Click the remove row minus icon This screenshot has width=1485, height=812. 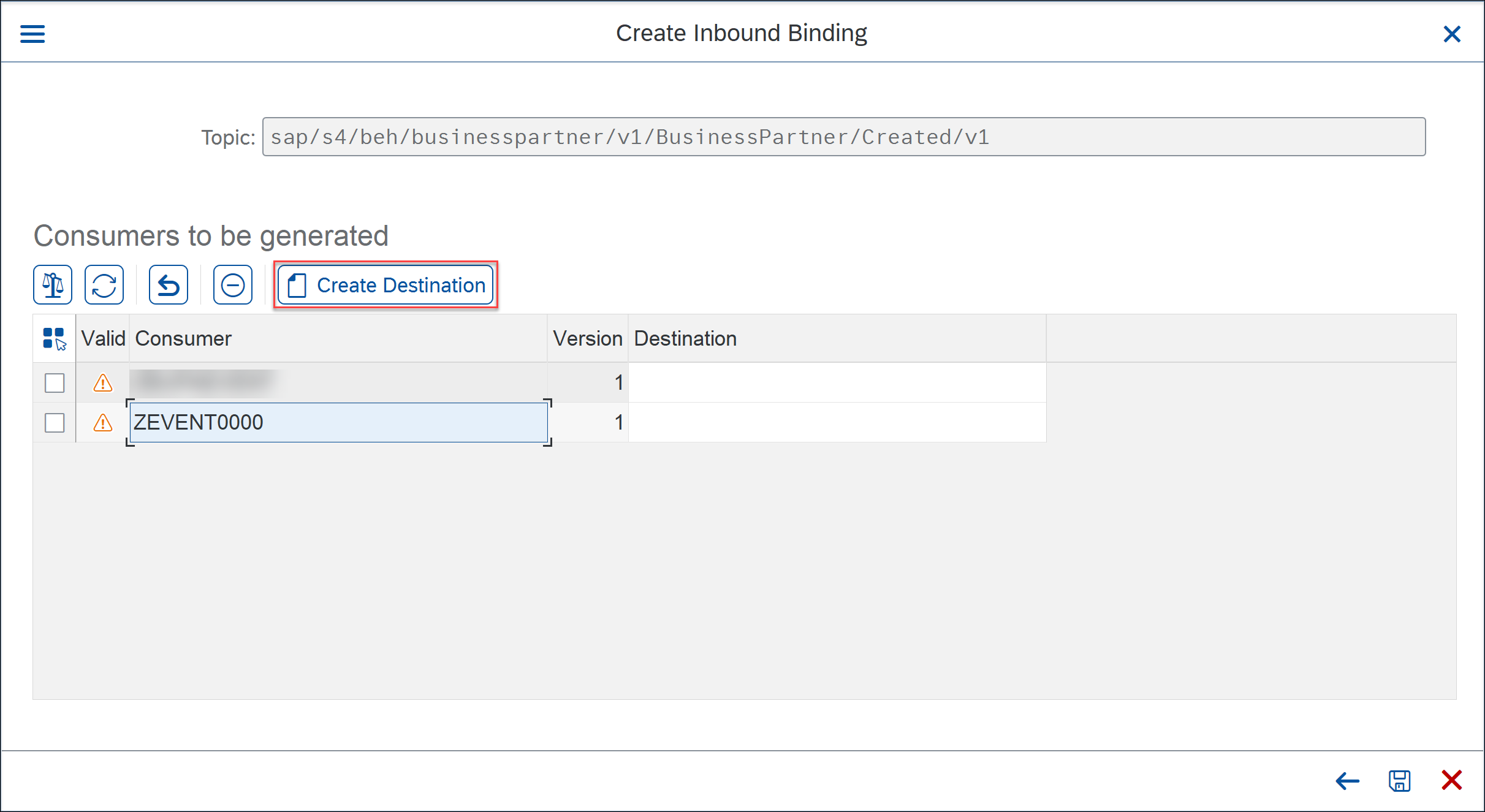tap(233, 285)
